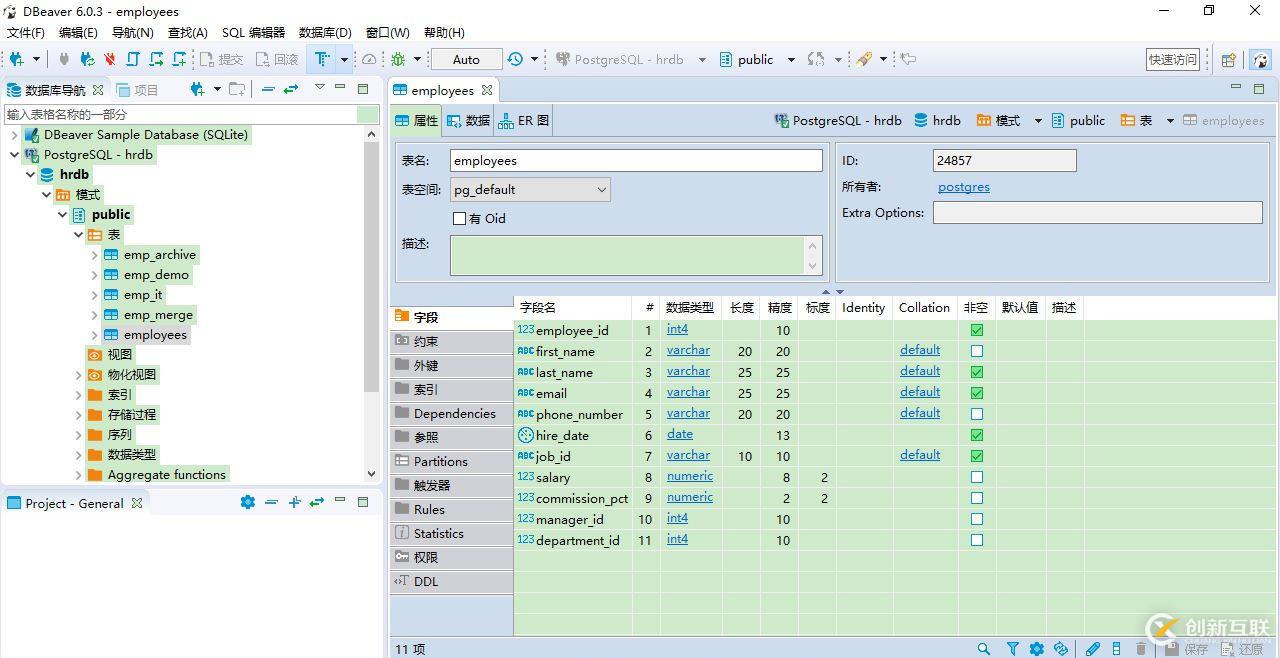Click the magnifier search icon in bottom toolbar

pyautogui.click(x=984, y=649)
